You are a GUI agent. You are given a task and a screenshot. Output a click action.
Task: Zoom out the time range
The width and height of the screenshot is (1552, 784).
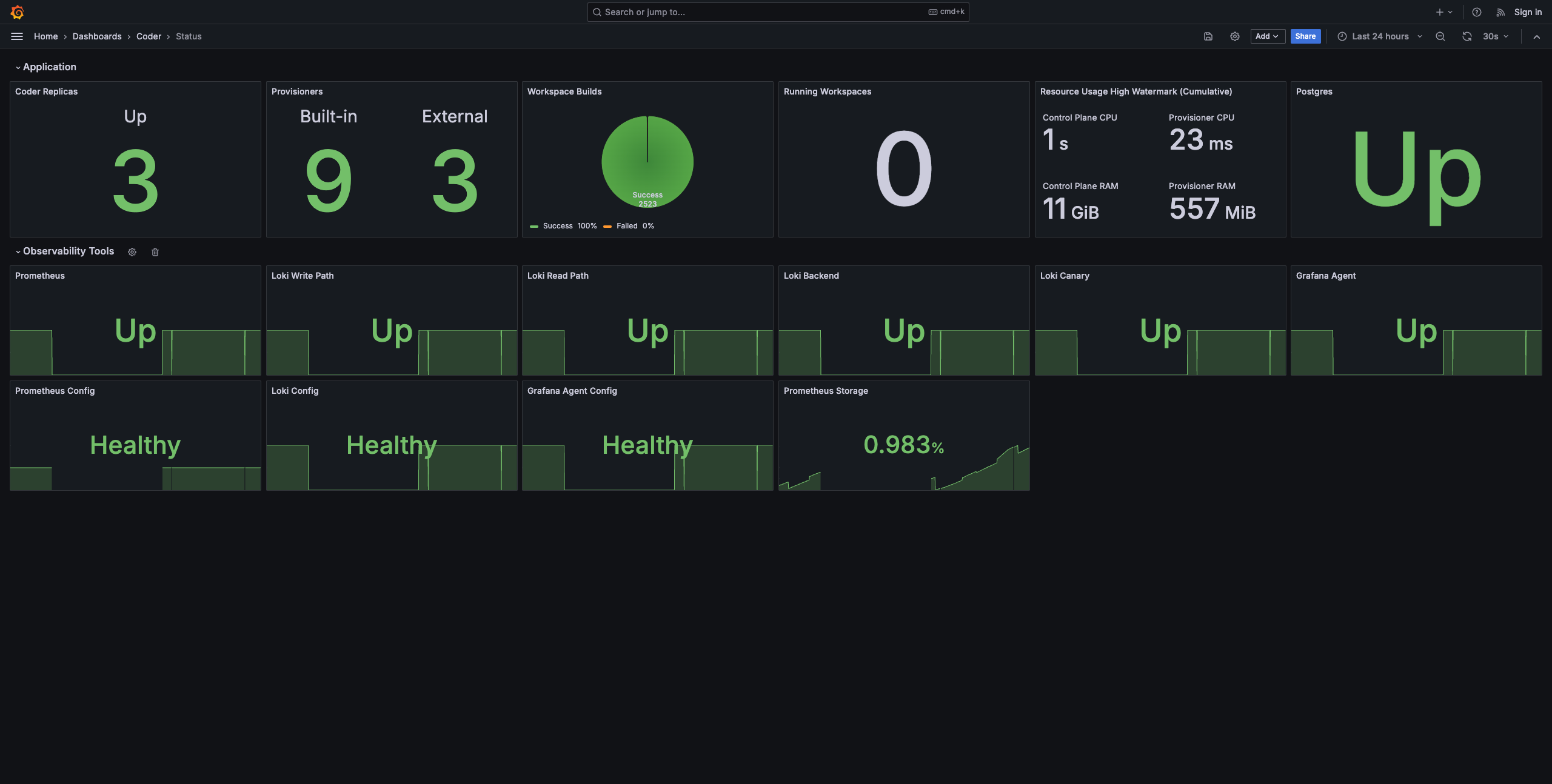[1440, 36]
